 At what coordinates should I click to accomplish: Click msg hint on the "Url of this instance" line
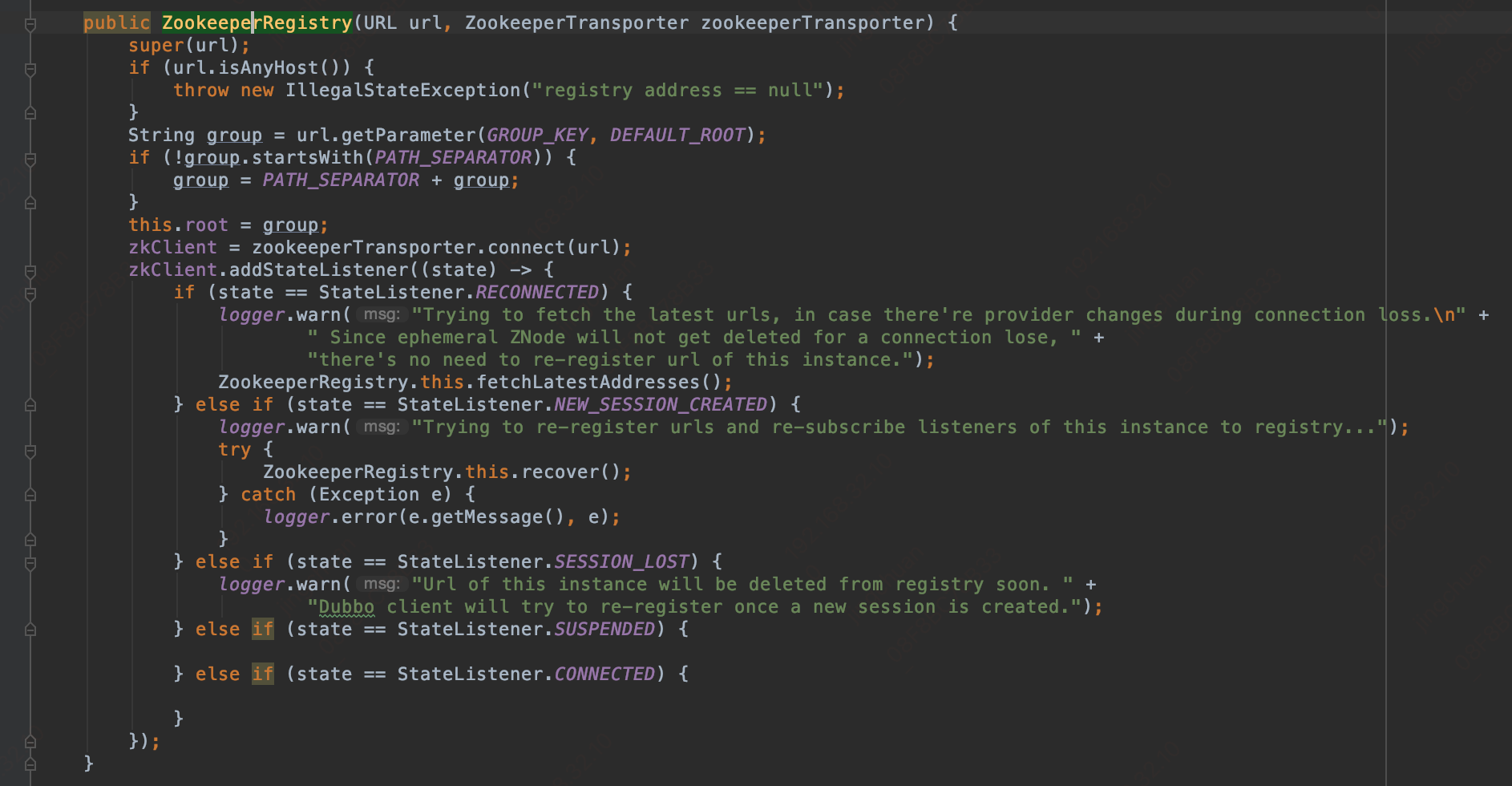coord(382,585)
